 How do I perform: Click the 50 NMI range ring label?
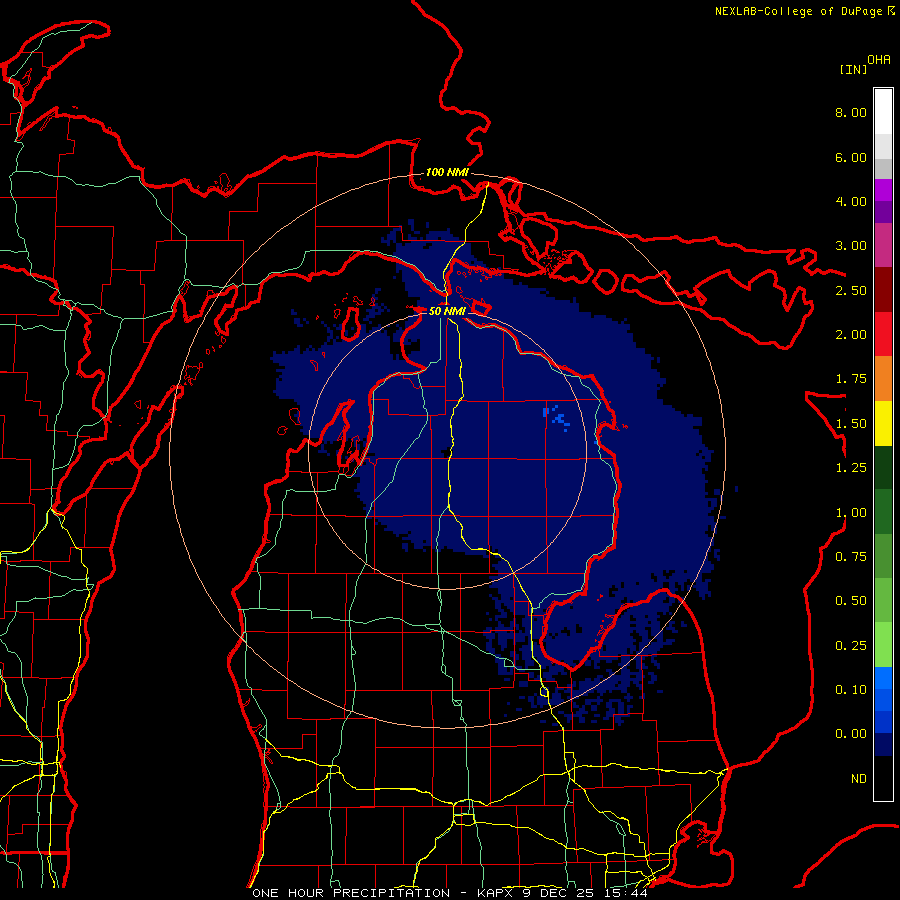point(447,311)
